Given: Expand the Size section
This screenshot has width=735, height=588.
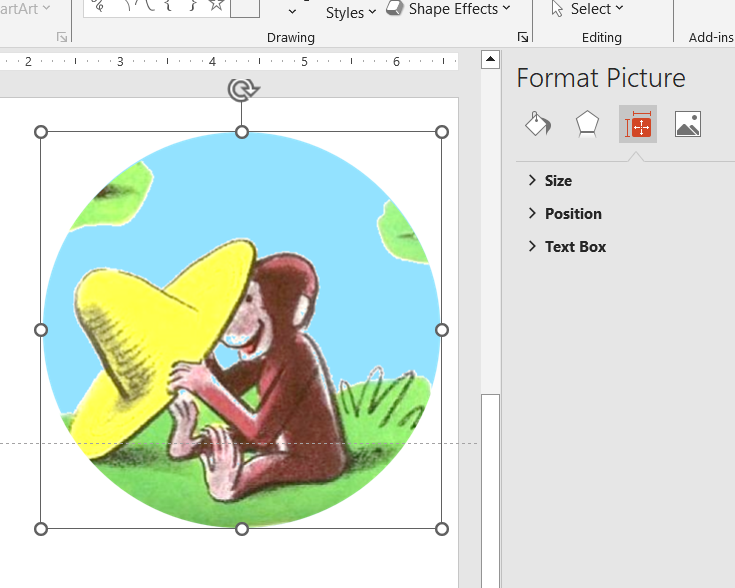Looking at the screenshot, I should click(x=551, y=181).
